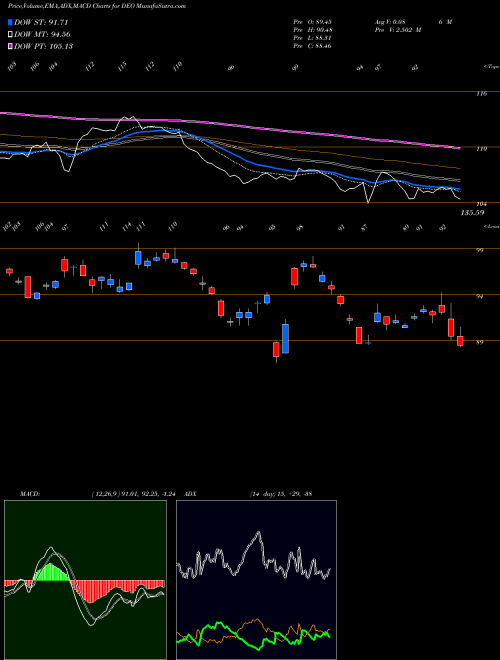
Task: Click the tall blue candlestick at the chart low
Action: (285, 338)
